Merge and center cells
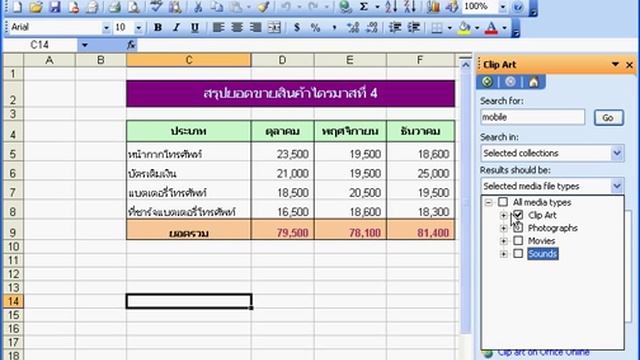The height and width of the screenshot is (360, 640). (x=275, y=27)
